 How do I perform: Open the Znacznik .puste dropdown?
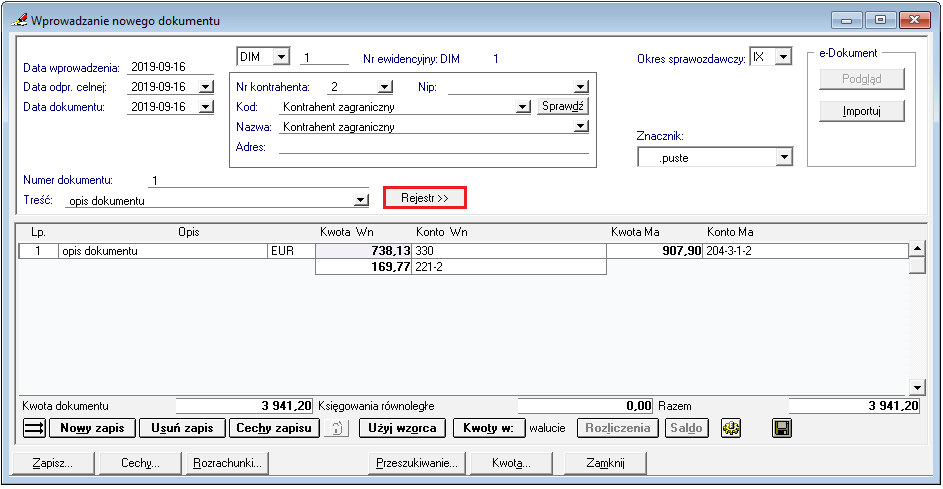point(784,158)
